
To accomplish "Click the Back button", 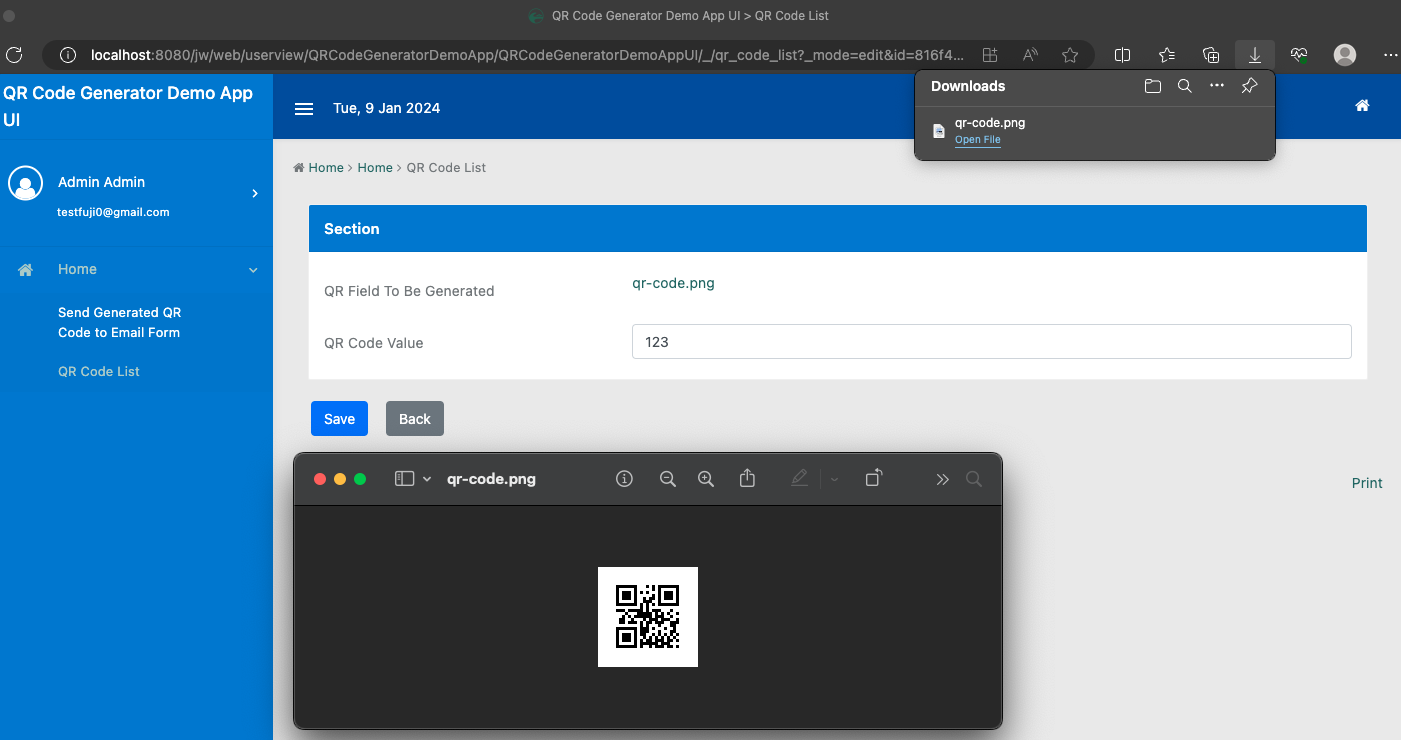I will [415, 419].
